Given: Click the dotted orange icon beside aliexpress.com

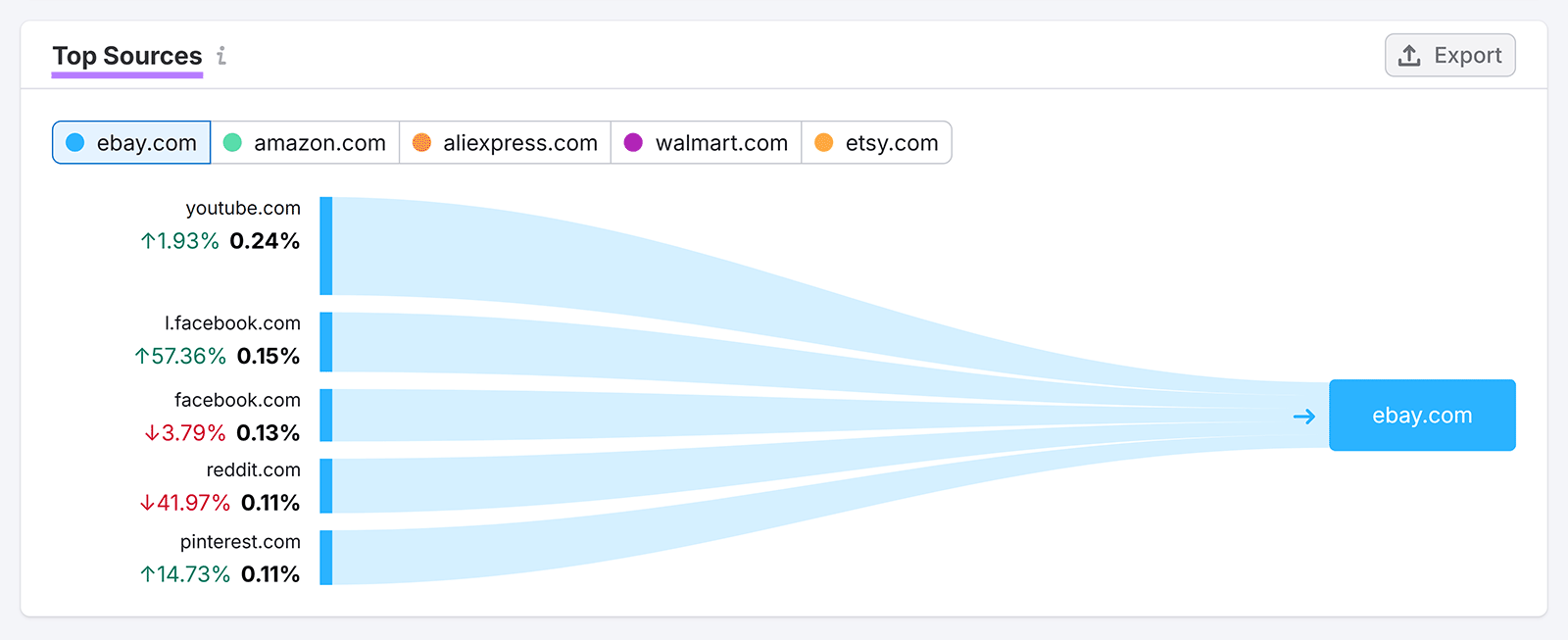Looking at the screenshot, I should (x=422, y=142).
